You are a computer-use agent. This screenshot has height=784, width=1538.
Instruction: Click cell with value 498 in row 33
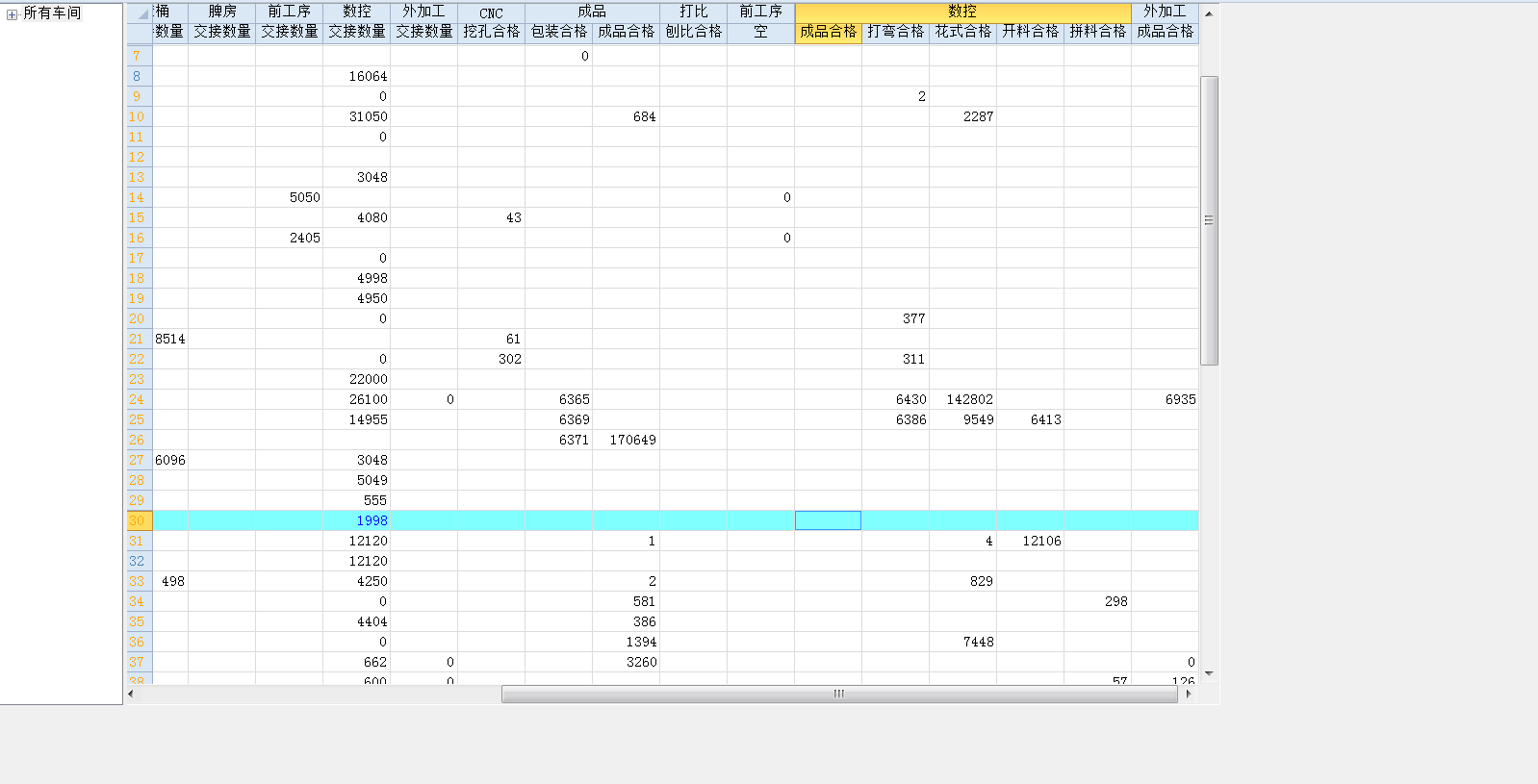click(x=170, y=581)
